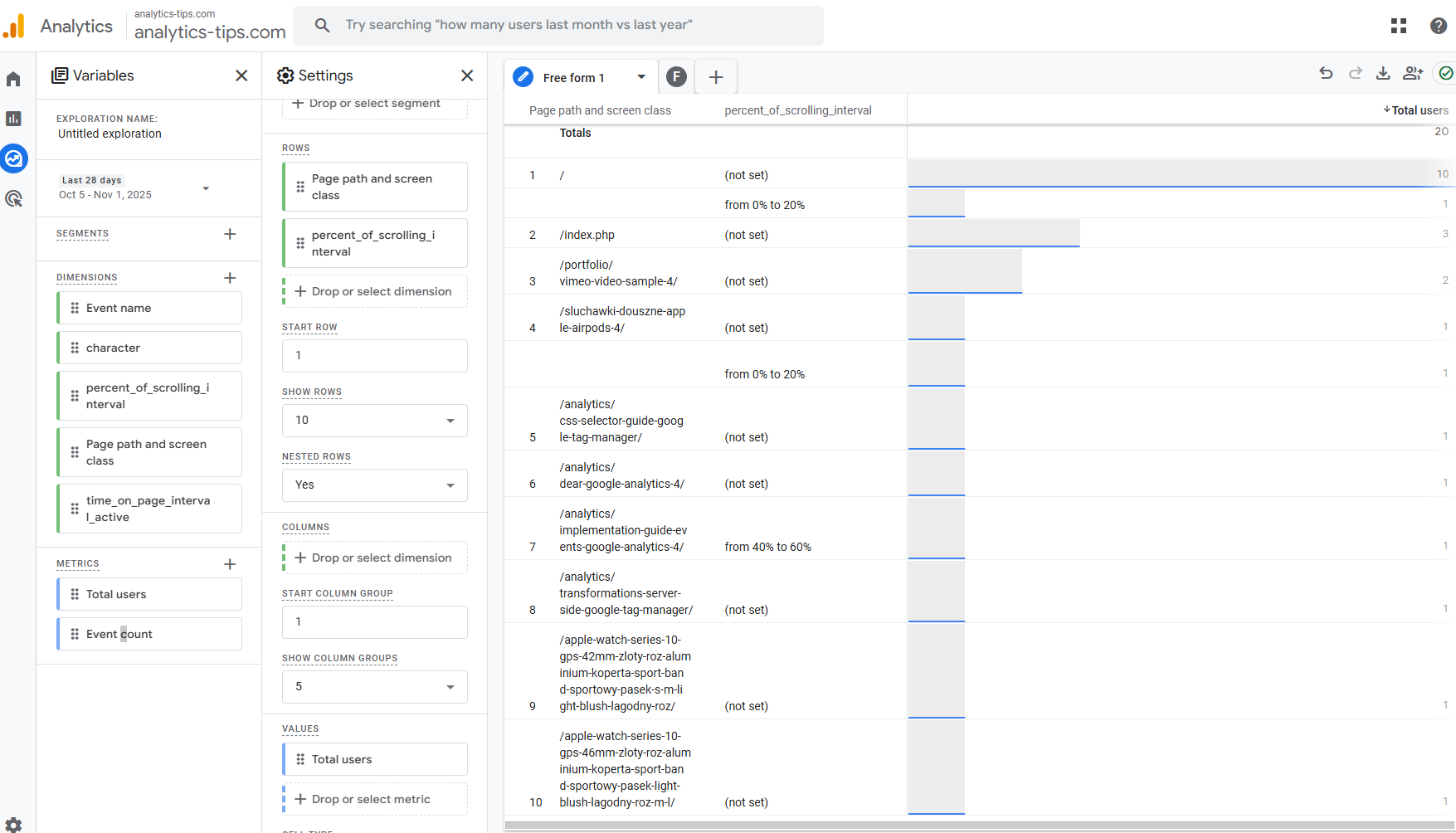Click the Start row input field
Screen dimensions: 1456x833
point(375,356)
